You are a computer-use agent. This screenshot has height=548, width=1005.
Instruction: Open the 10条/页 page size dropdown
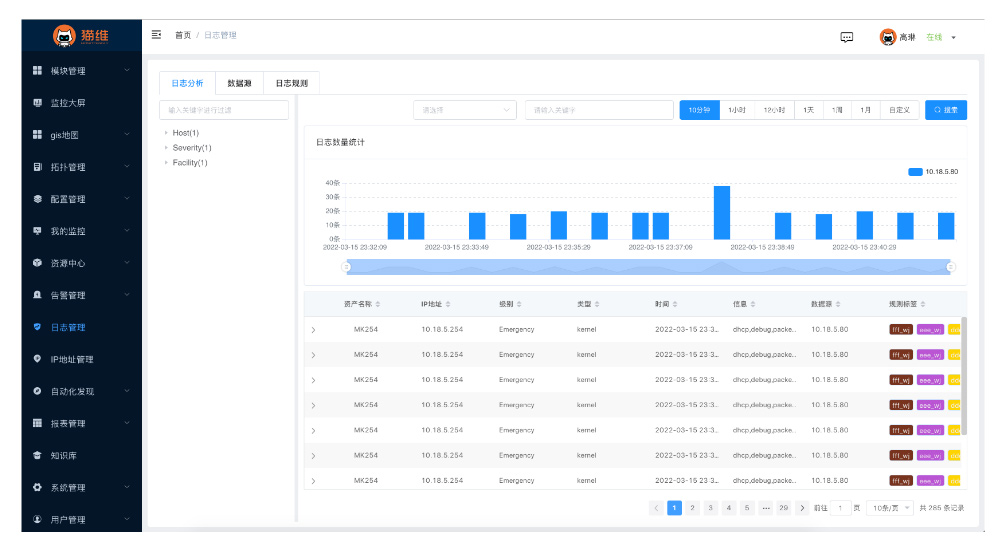pos(890,508)
